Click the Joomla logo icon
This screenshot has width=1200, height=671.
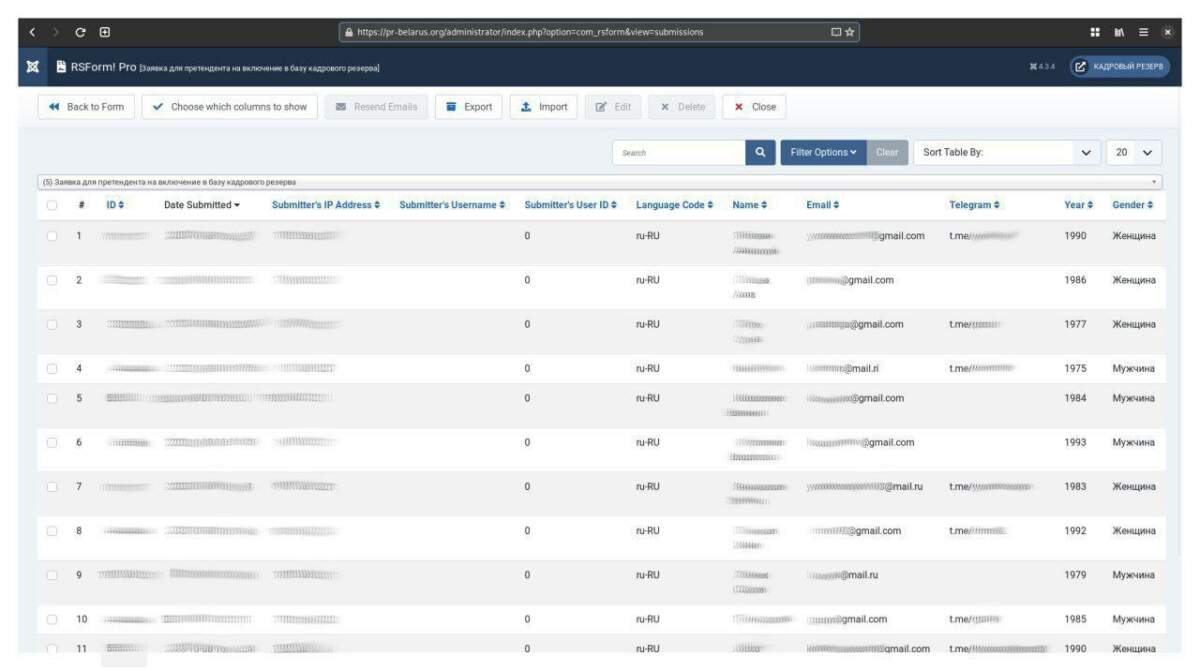[32, 67]
